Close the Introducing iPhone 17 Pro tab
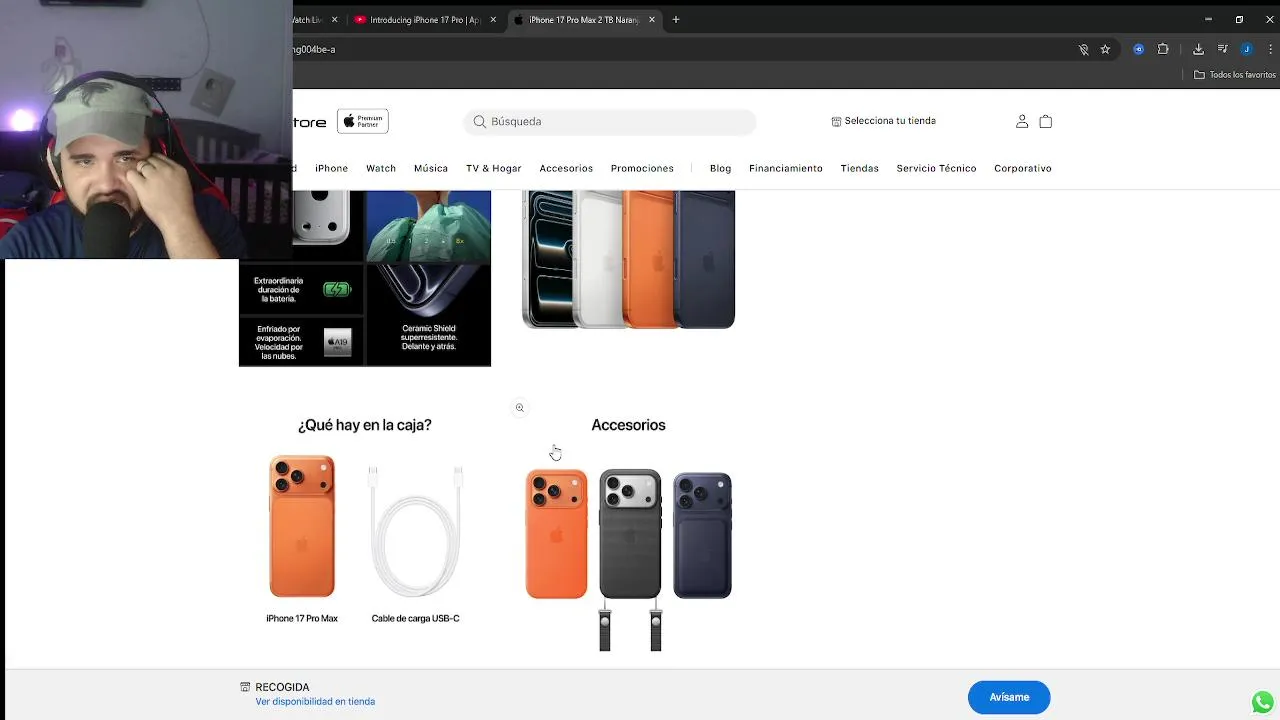 pos(493,19)
